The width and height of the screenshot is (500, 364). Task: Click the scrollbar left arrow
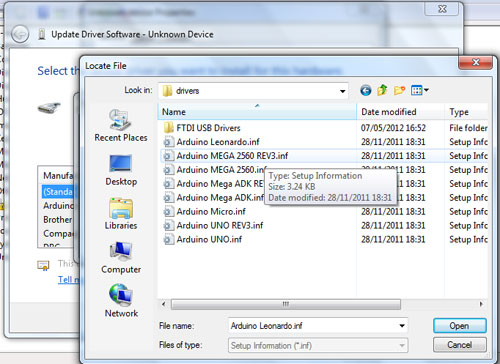pos(163,304)
